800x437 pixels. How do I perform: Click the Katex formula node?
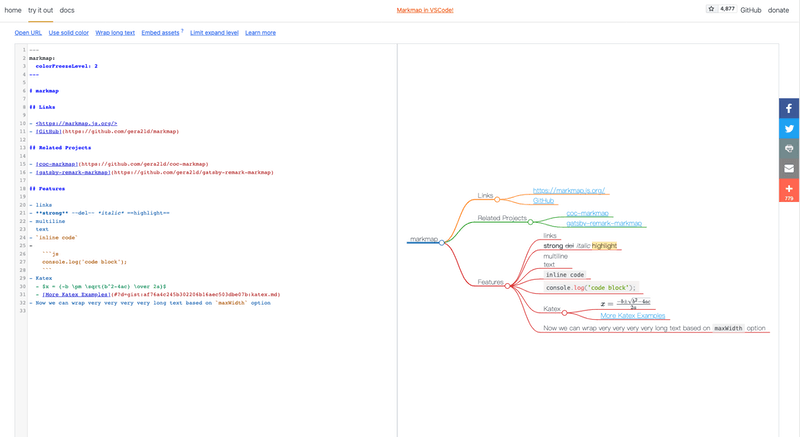(x=626, y=303)
